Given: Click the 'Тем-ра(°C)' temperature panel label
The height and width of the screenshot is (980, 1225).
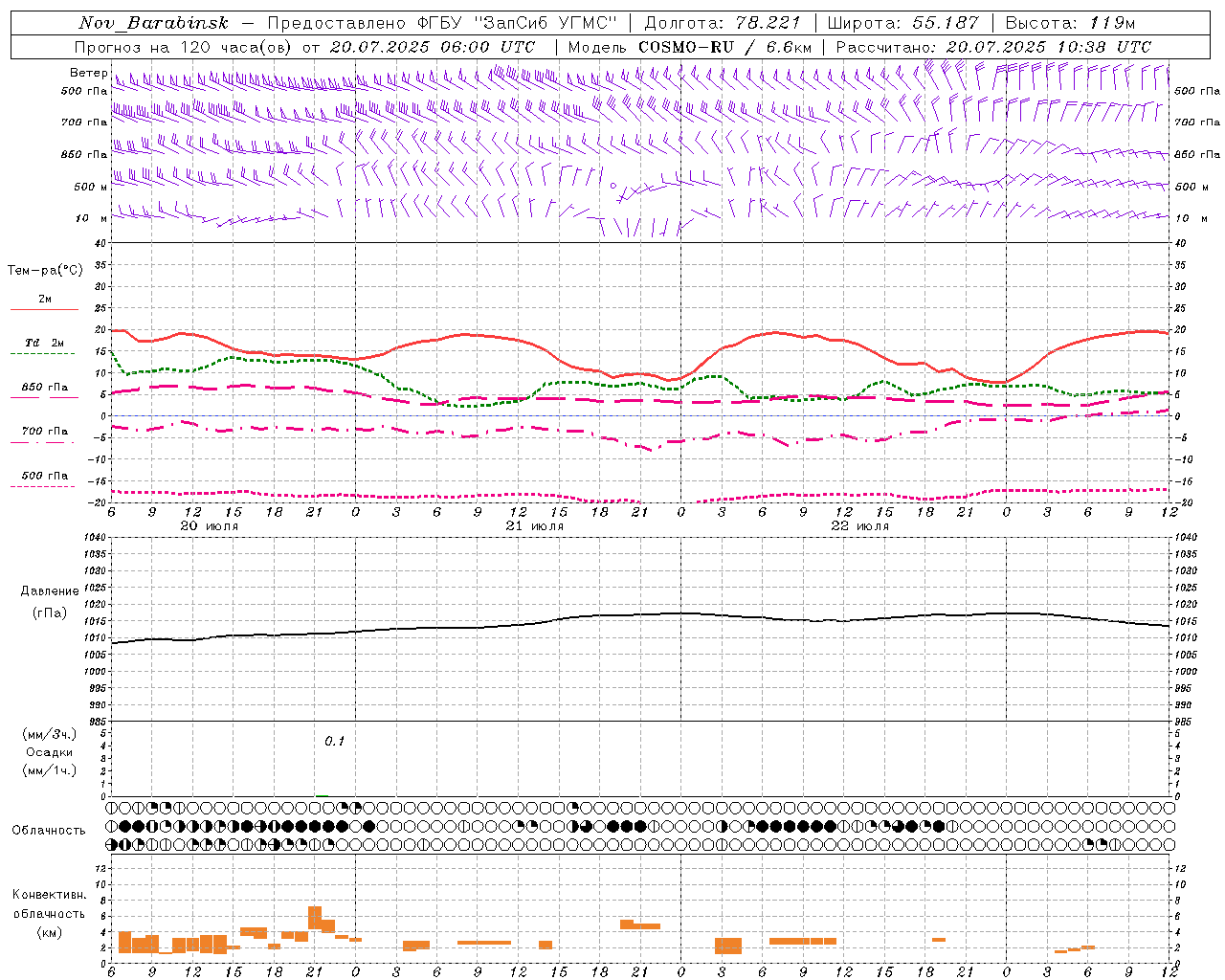Looking at the screenshot, I should 45,271.
